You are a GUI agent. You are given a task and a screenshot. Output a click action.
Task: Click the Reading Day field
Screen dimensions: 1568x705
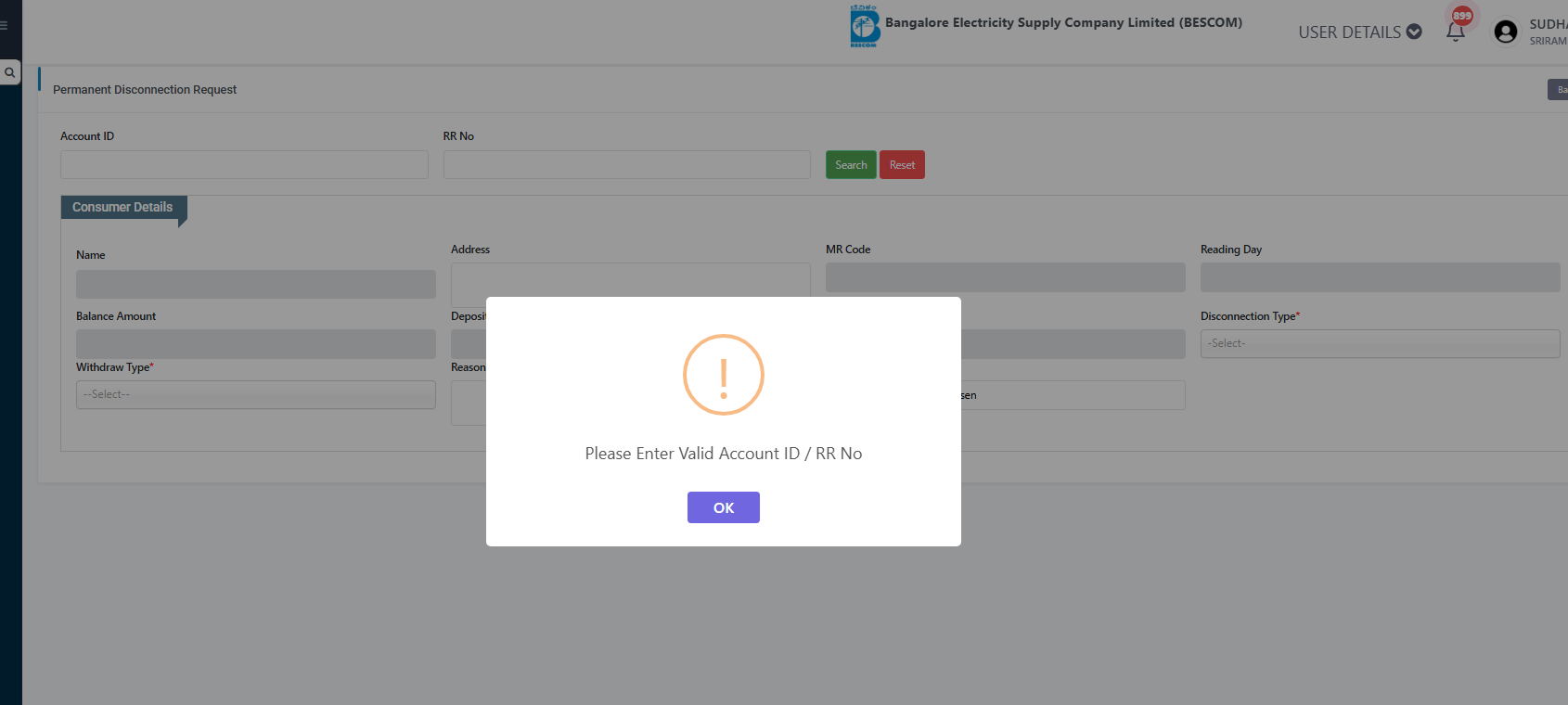(x=1379, y=277)
